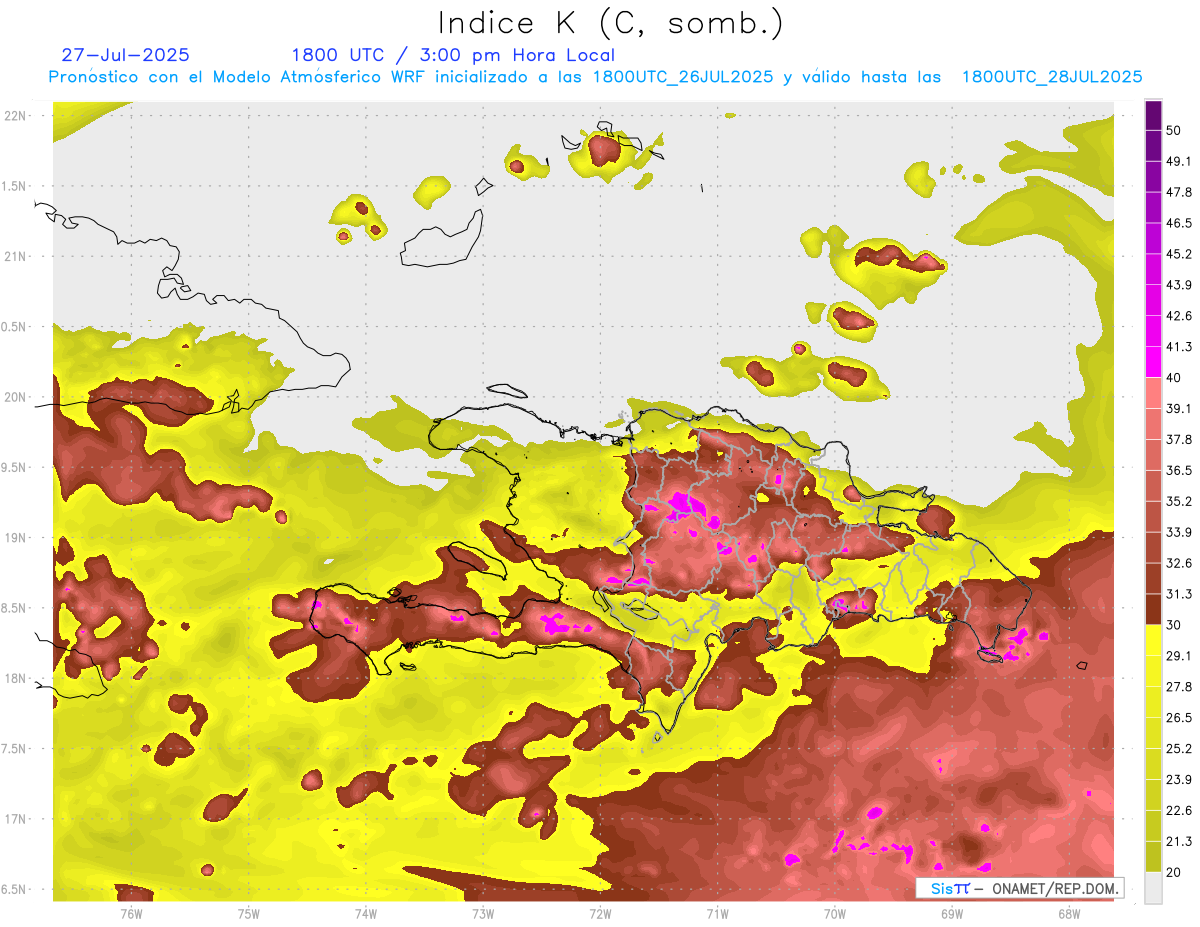Image resolution: width=1200 pixels, height=927 pixels.
Task: Click the longitude axis label '75W'
Action: pyautogui.click(x=249, y=914)
